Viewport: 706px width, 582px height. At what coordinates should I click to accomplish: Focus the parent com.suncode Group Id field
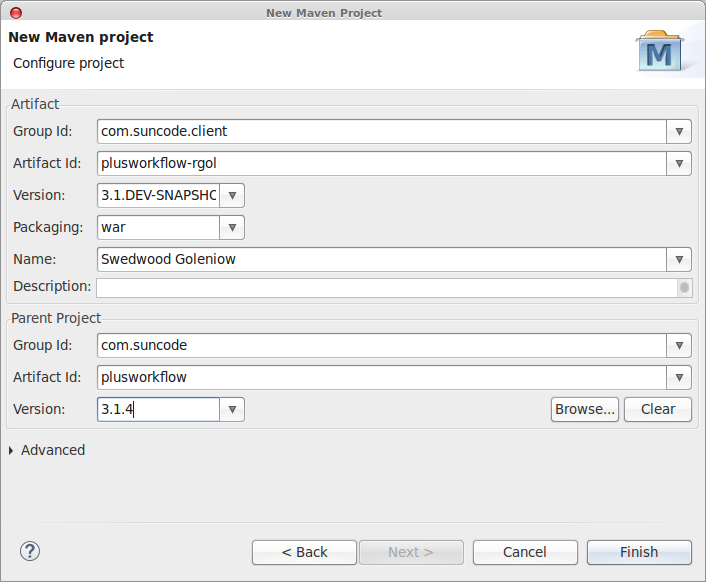[x=382, y=345]
